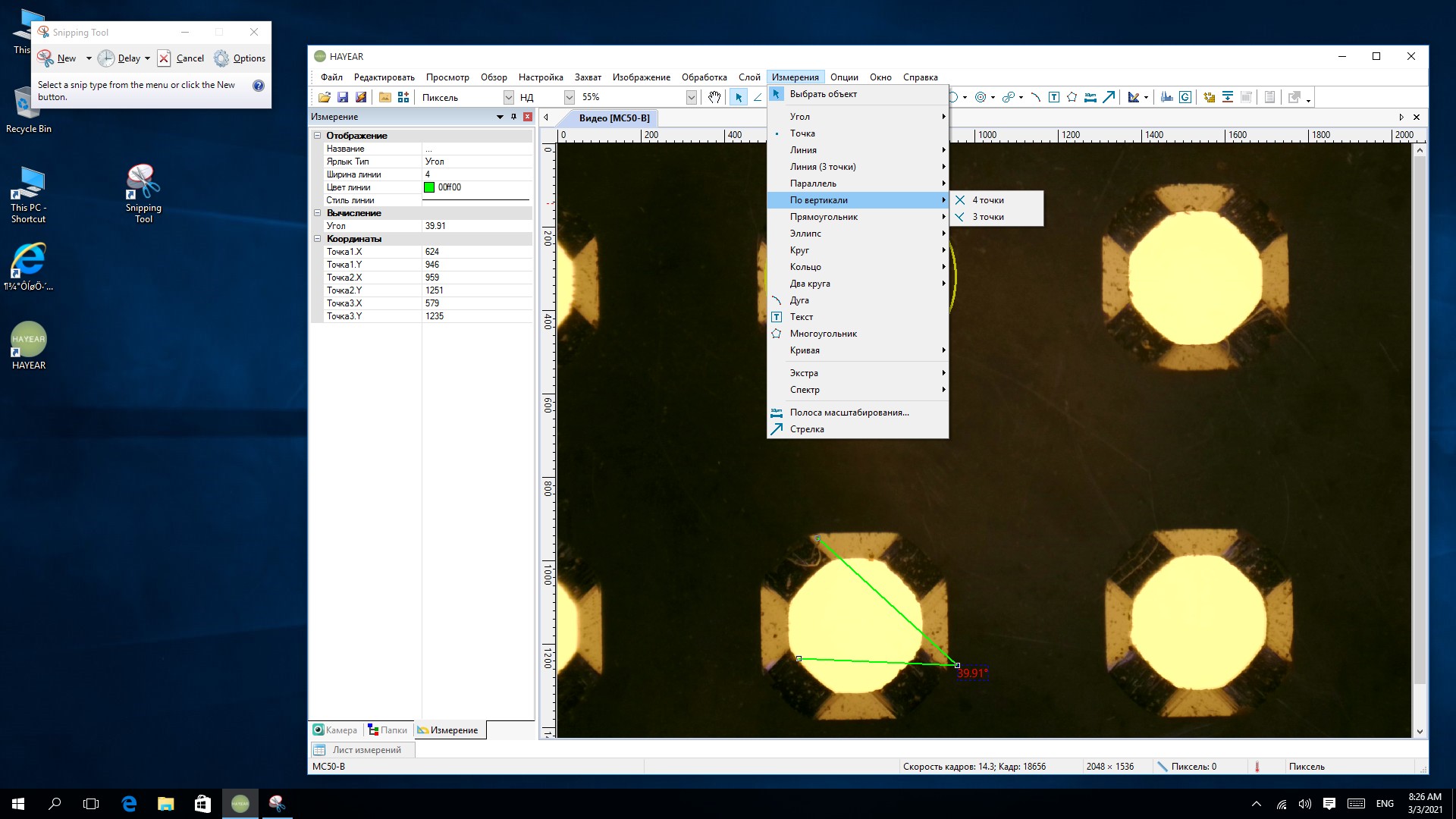Viewport: 1456px width, 819px height.
Task: Click the green line color swatch
Action: coord(429,187)
